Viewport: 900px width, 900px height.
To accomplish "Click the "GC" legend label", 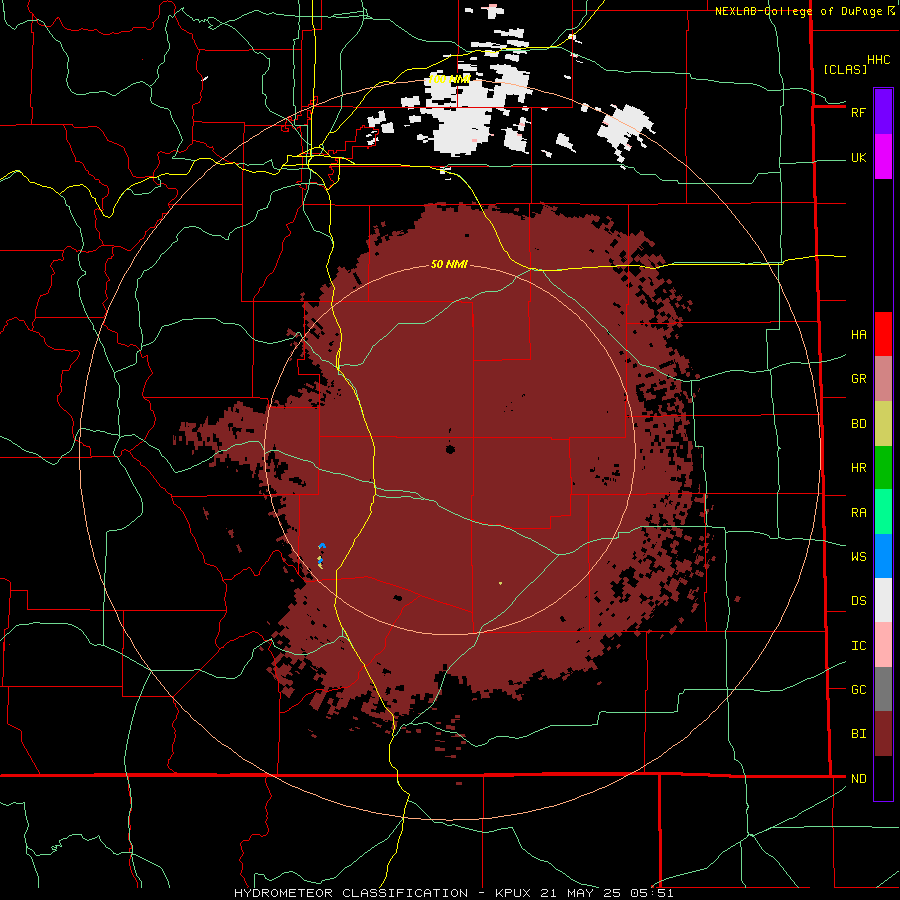I will coord(858,690).
